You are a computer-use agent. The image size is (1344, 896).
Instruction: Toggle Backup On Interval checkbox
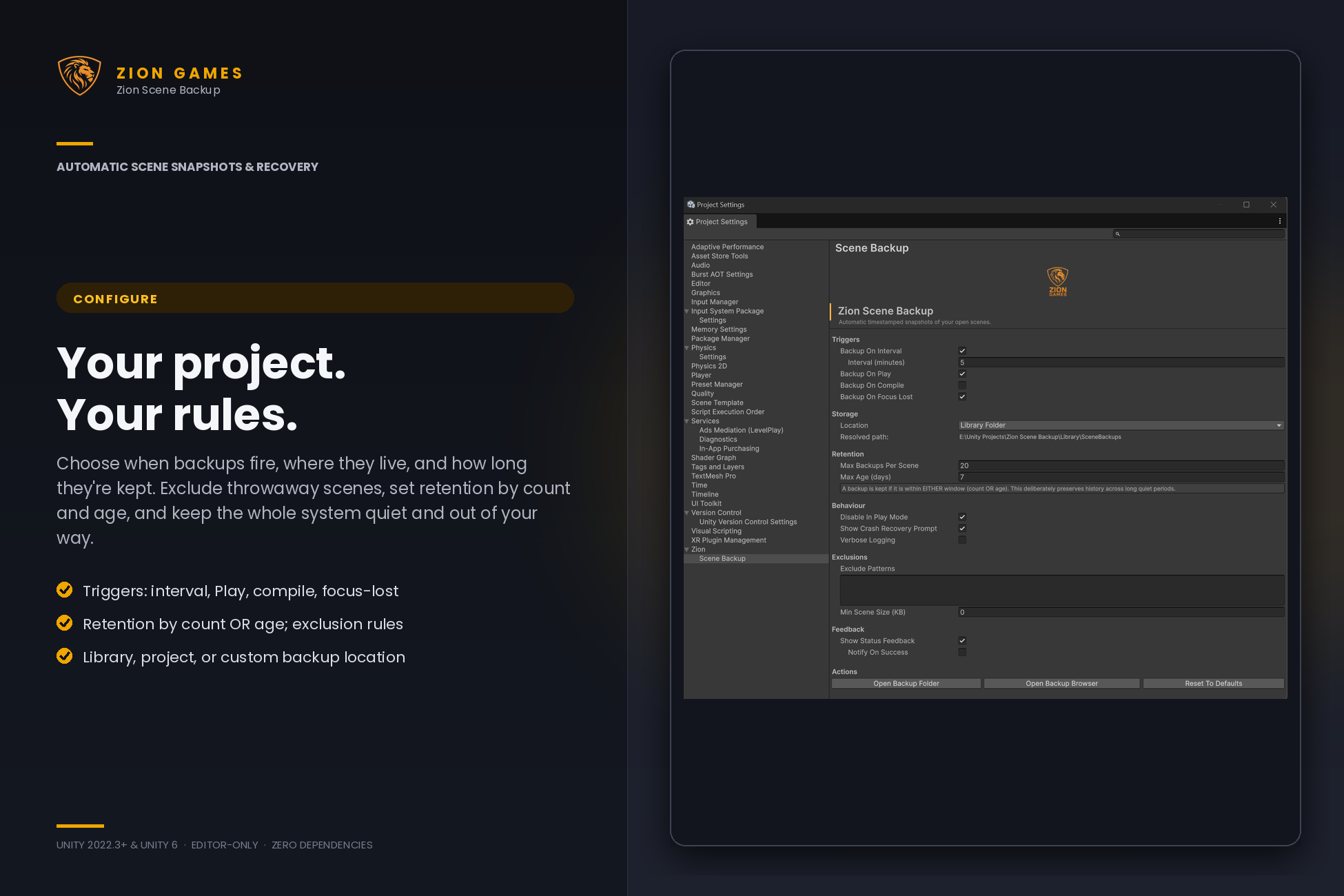tap(962, 351)
